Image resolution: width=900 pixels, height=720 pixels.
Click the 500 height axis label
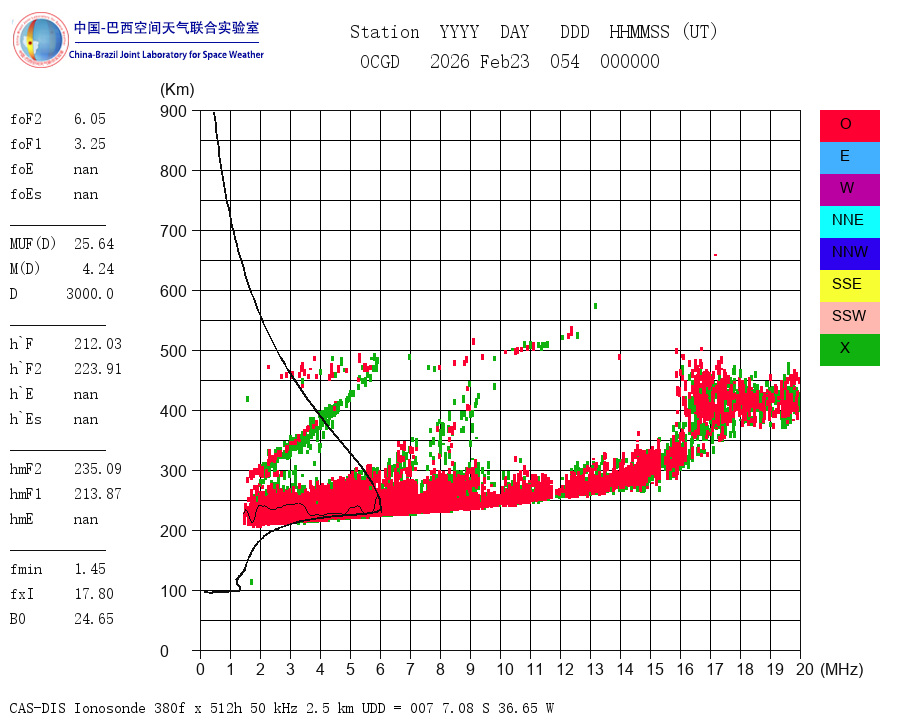(173, 351)
